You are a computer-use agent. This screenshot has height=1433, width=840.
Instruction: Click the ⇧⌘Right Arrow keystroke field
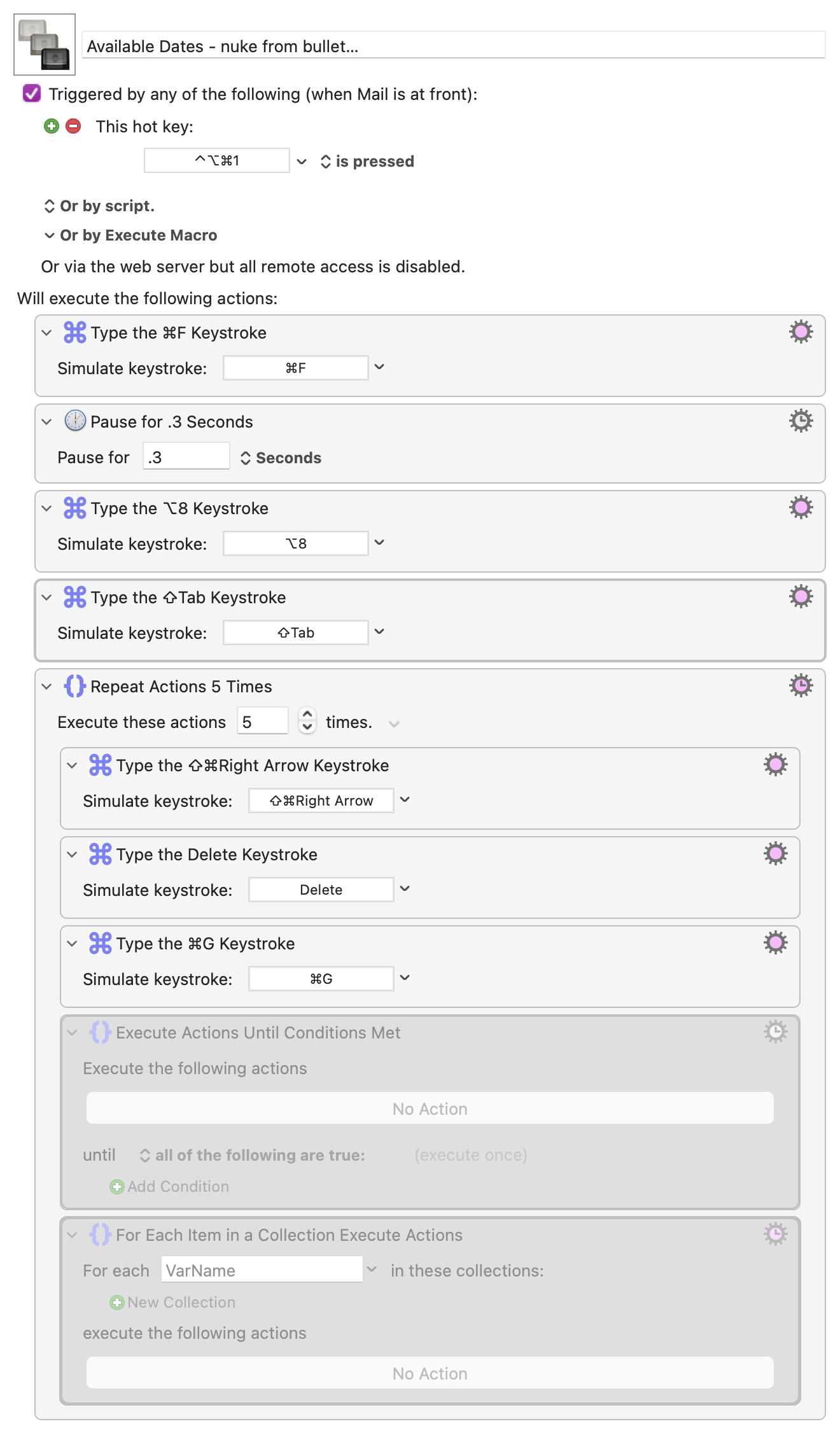(x=321, y=800)
